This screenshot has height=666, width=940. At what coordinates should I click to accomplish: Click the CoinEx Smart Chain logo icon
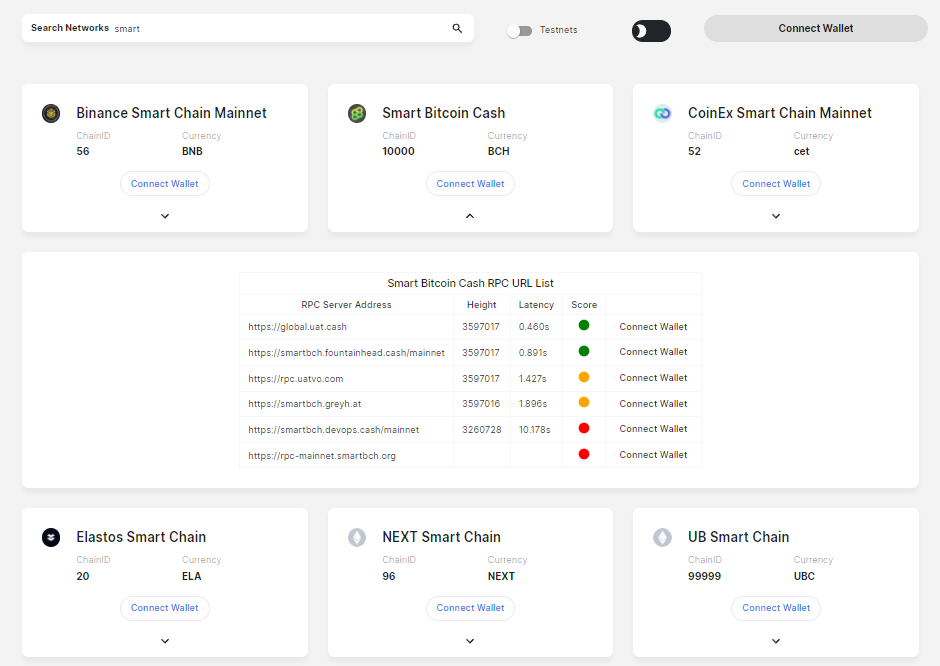tap(662, 113)
